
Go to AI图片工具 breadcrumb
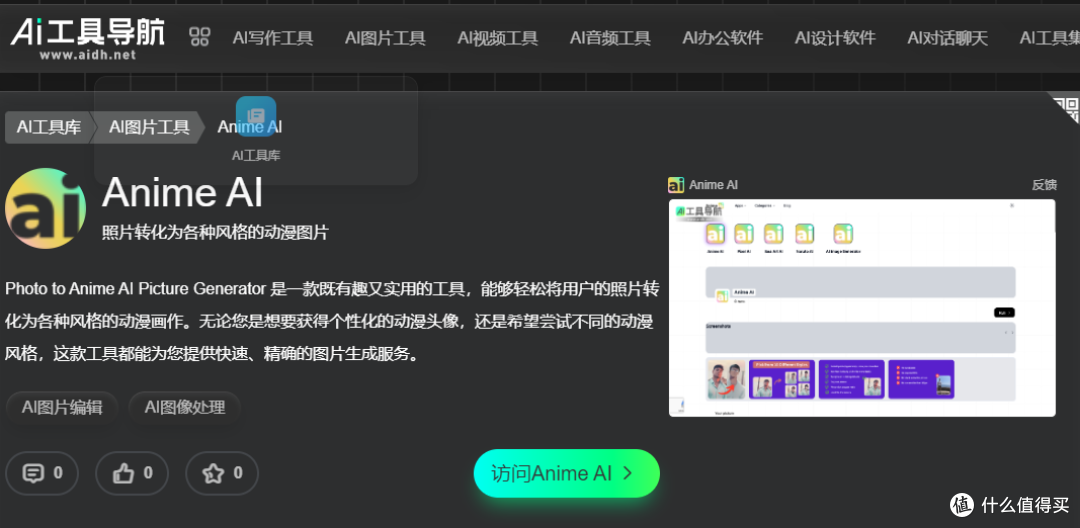coord(149,127)
